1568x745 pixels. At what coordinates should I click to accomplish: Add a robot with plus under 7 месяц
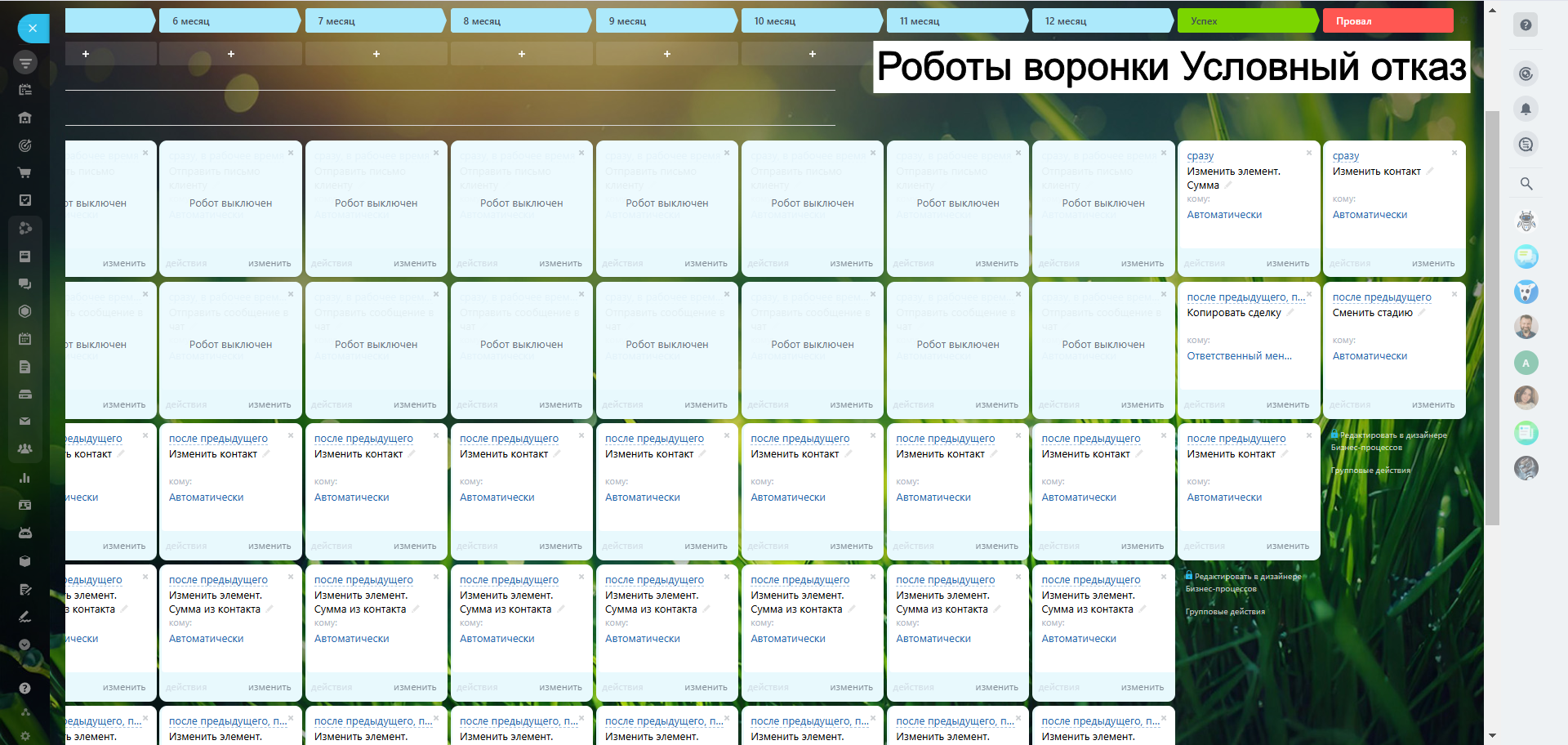point(376,54)
